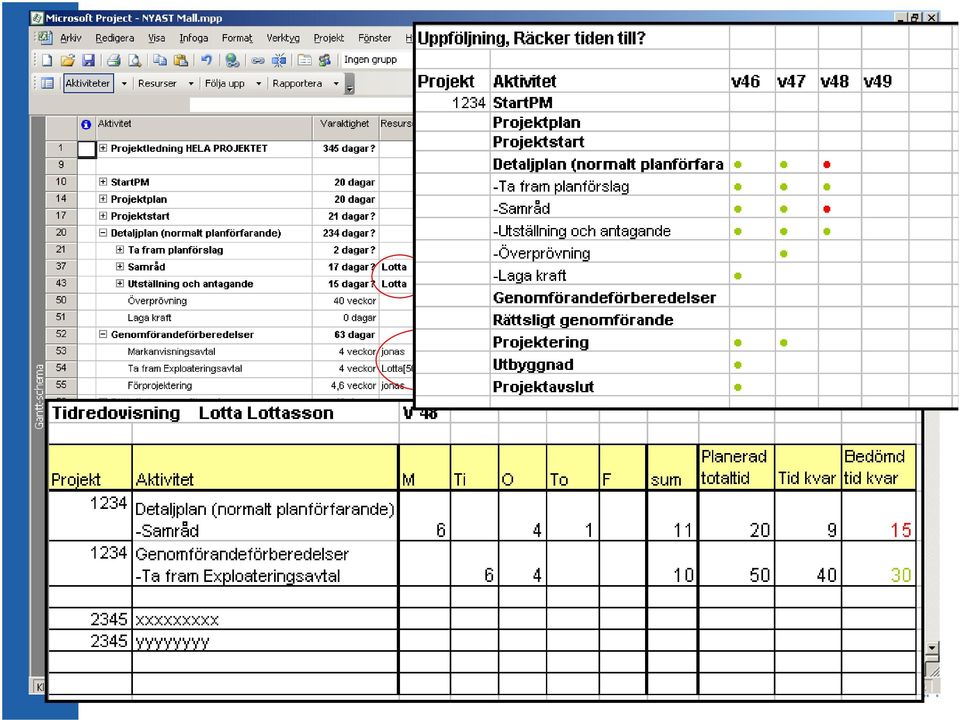Open the Arkiv menu
959x720 pixels.
coord(70,38)
